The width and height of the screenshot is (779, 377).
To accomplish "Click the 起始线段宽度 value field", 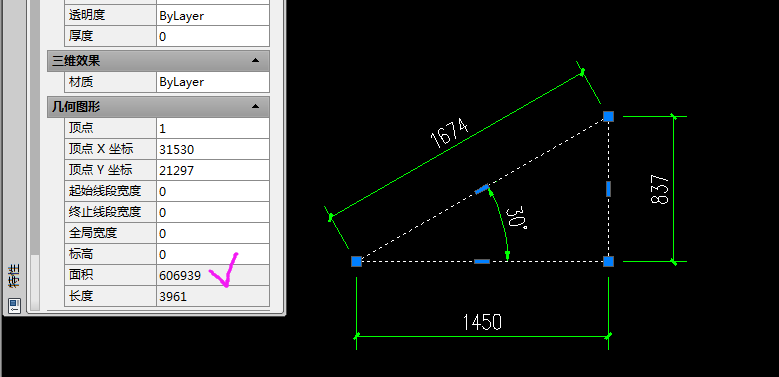I will click(x=213, y=191).
